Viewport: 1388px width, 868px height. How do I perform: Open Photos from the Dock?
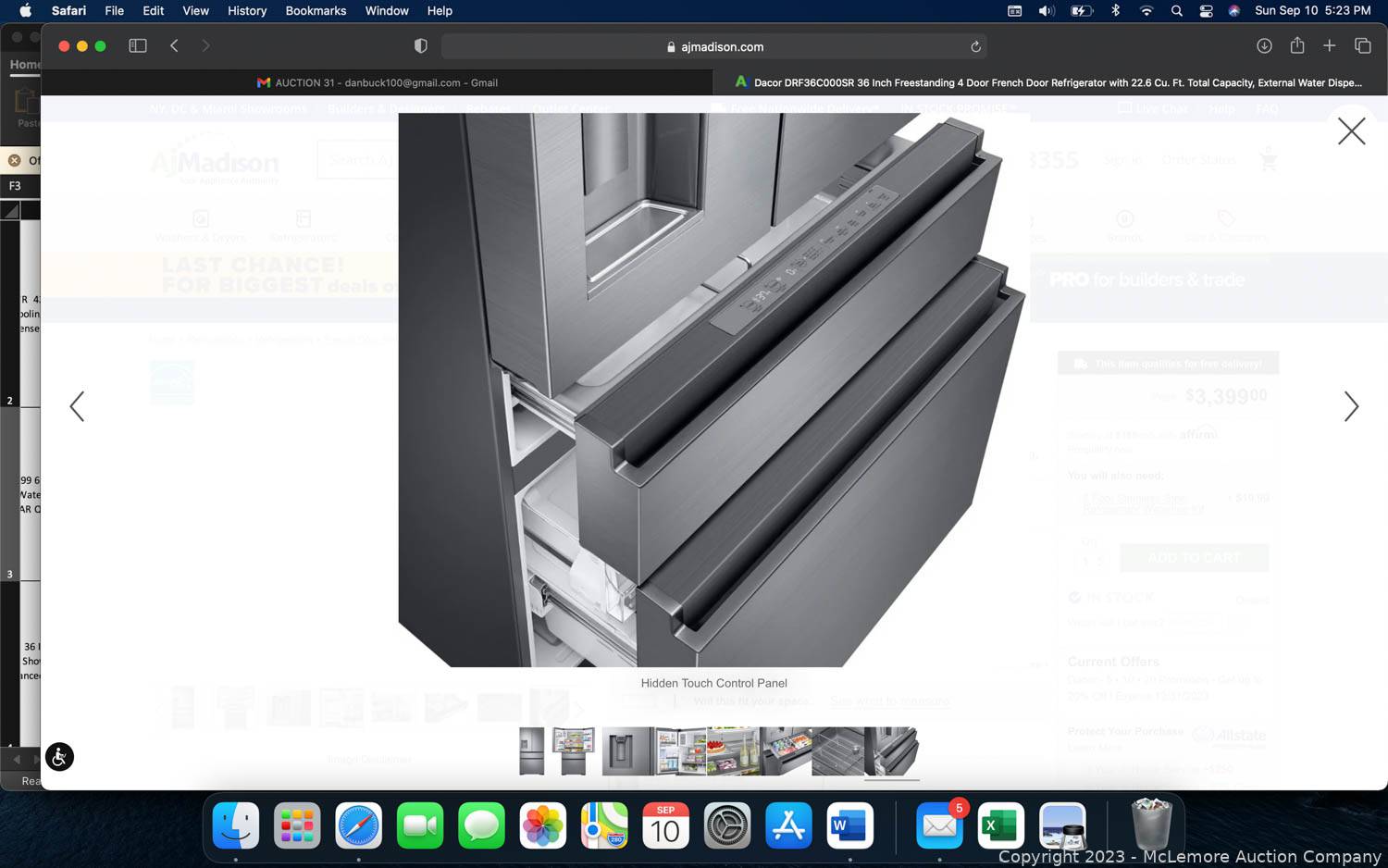click(542, 825)
